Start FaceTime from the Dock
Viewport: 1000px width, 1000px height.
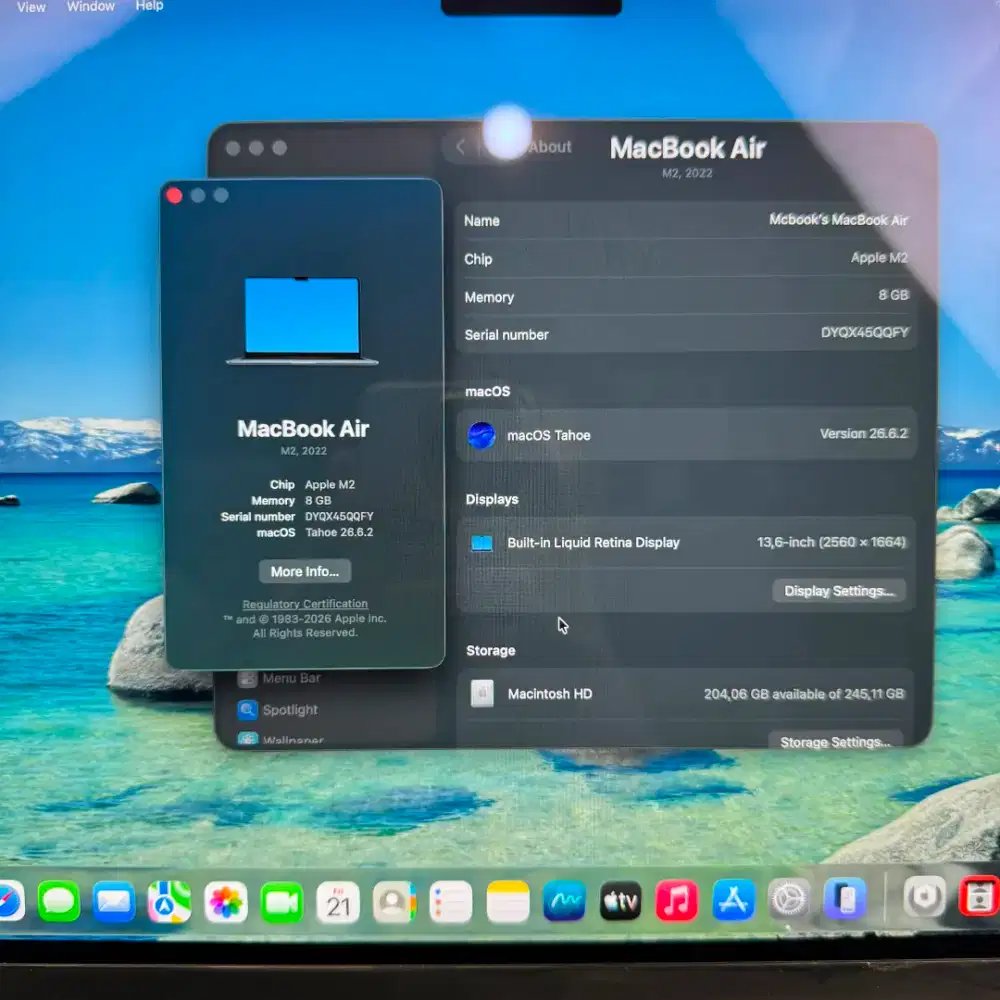point(281,902)
